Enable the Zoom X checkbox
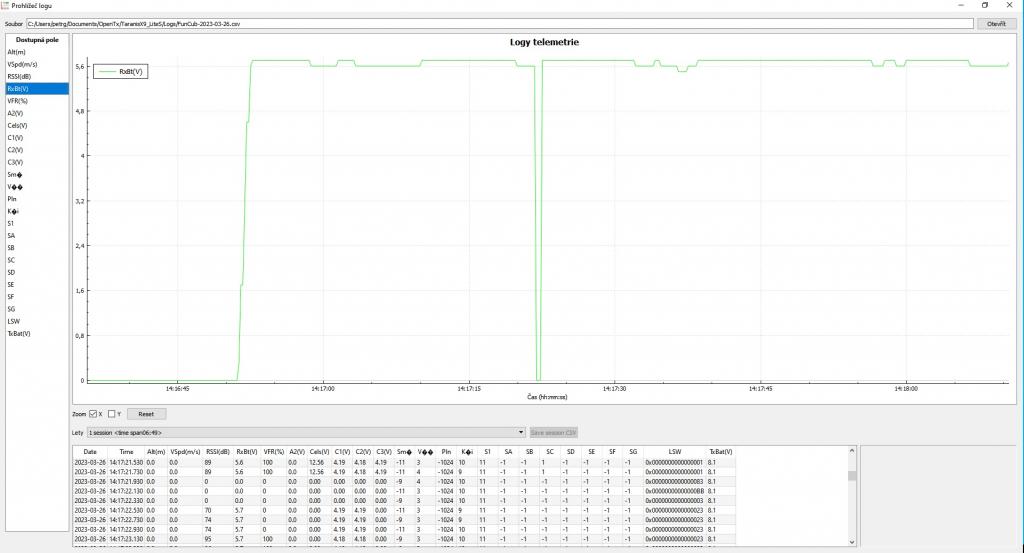The width and height of the screenshot is (1024, 553). point(94,413)
